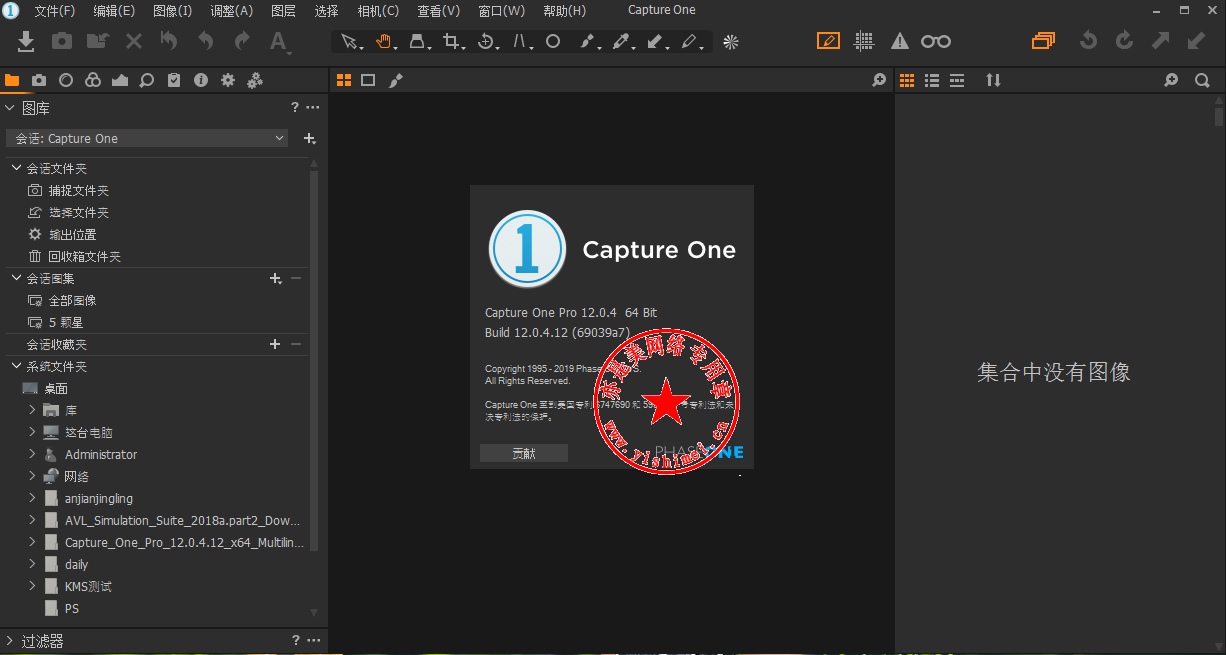Viewport: 1226px width, 655px height.
Task: Switch browser to filmstrip view
Action: tap(957, 80)
